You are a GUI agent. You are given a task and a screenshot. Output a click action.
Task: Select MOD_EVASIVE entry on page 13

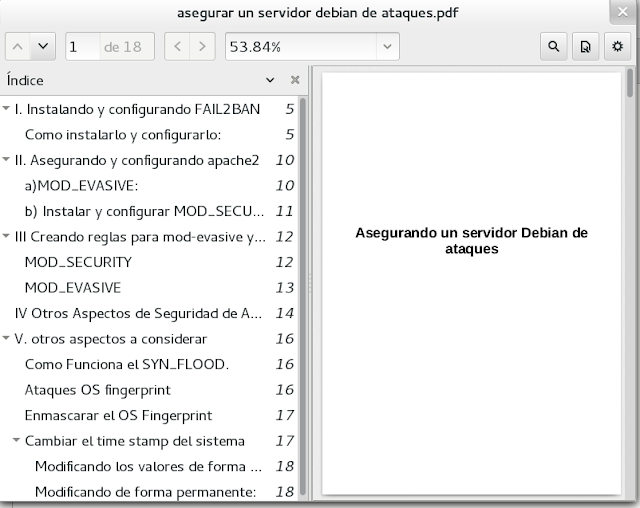(73, 288)
